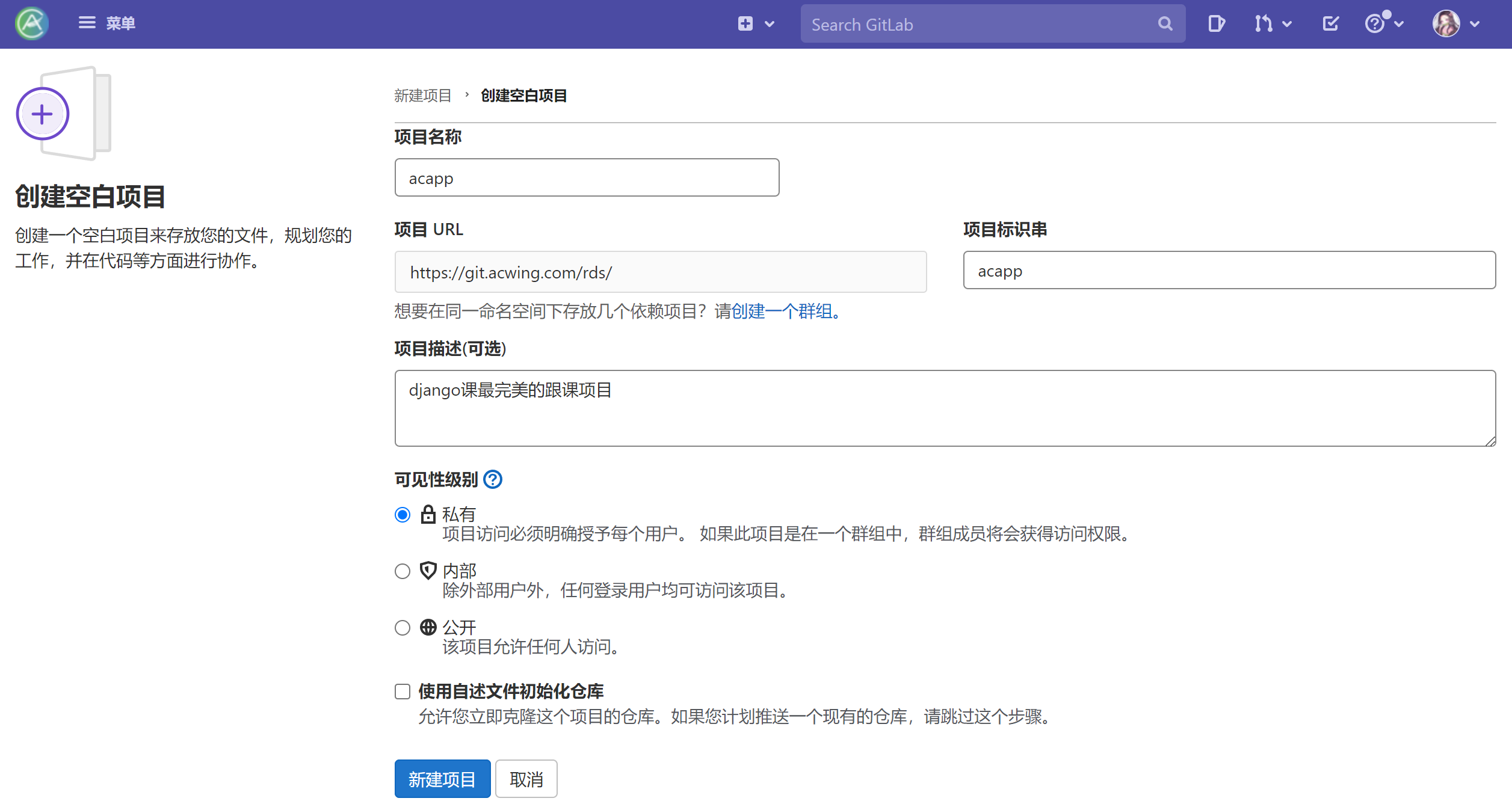Expand the merge requests dropdown chevron

pyautogui.click(x=1287, y=24)
